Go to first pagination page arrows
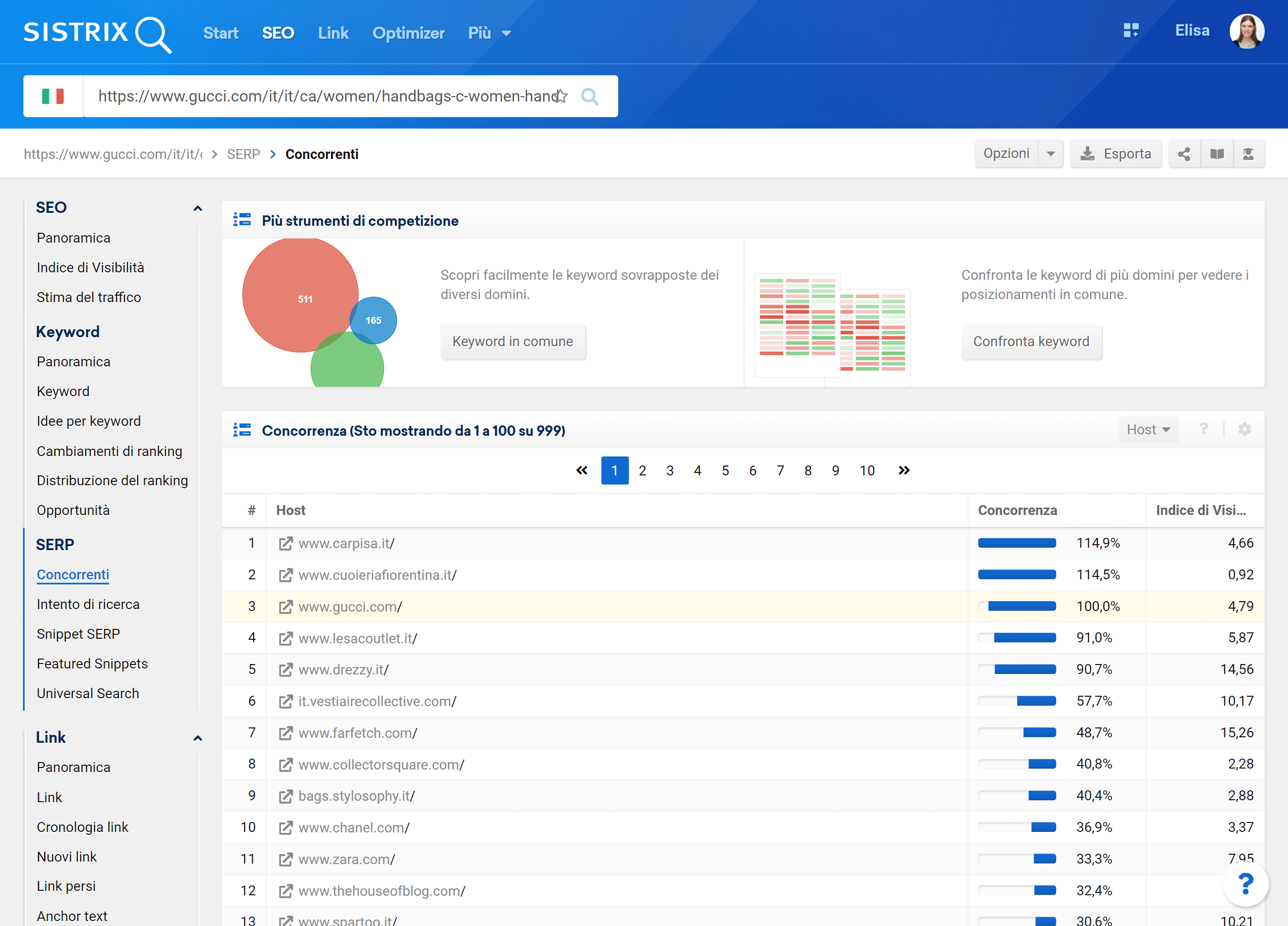Screen dimensions: 1288x926 [x=582, y=470]
